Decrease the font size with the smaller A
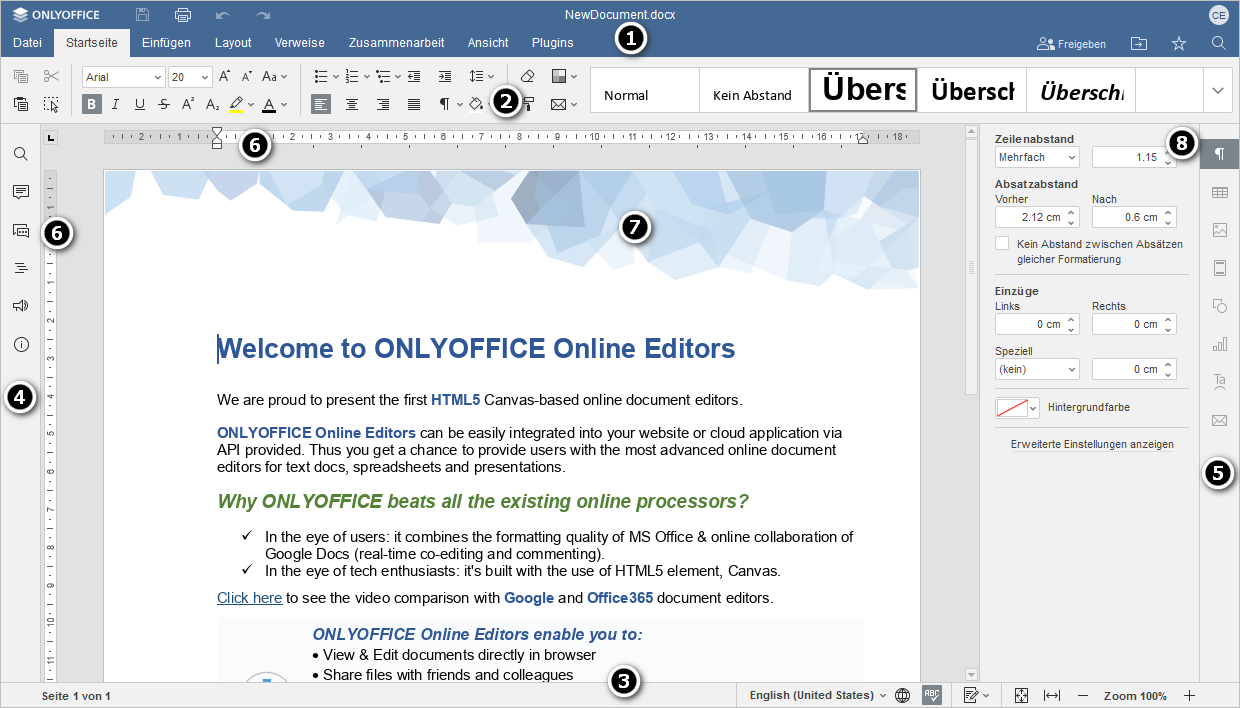Viewport: 1240px width, 708px height. [247, 76]
